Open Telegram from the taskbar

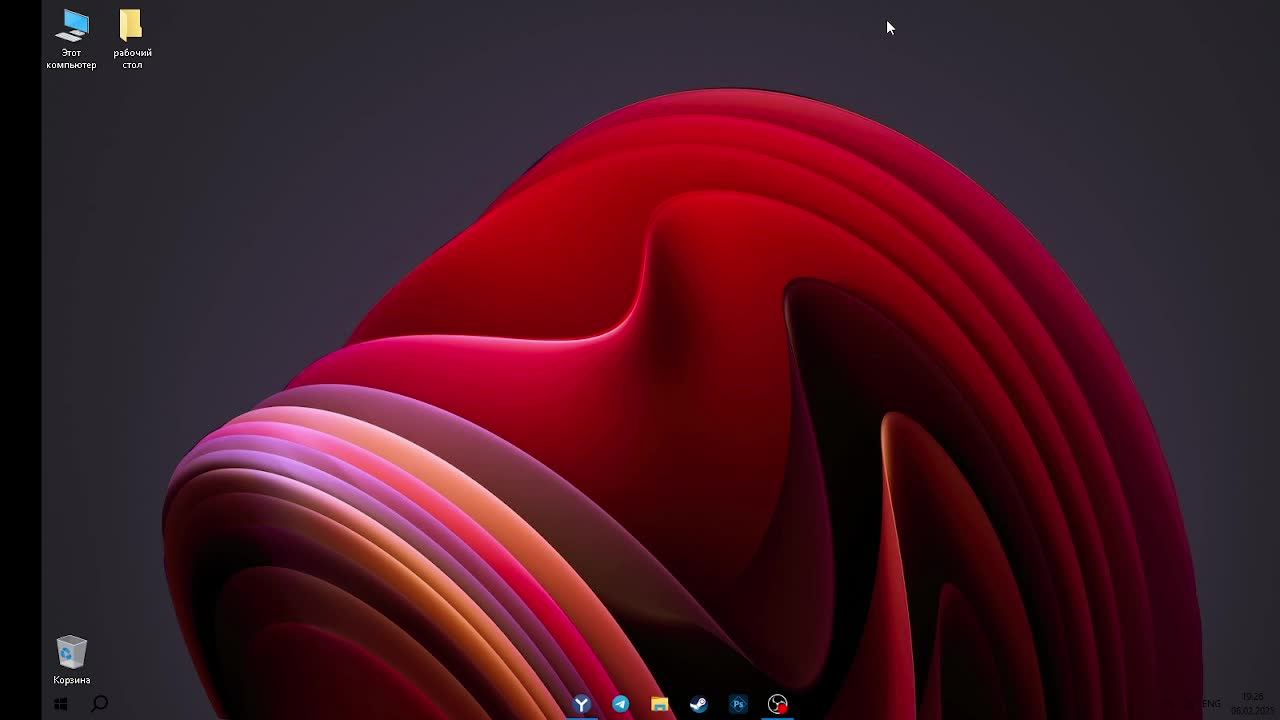(620, 704)
